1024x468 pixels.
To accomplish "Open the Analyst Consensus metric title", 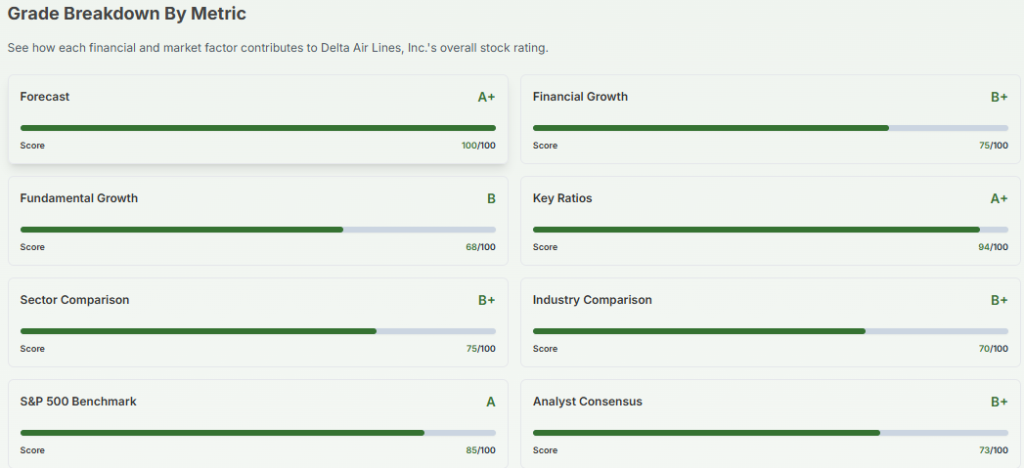I will pyautogui.click(x=588, y=401).
